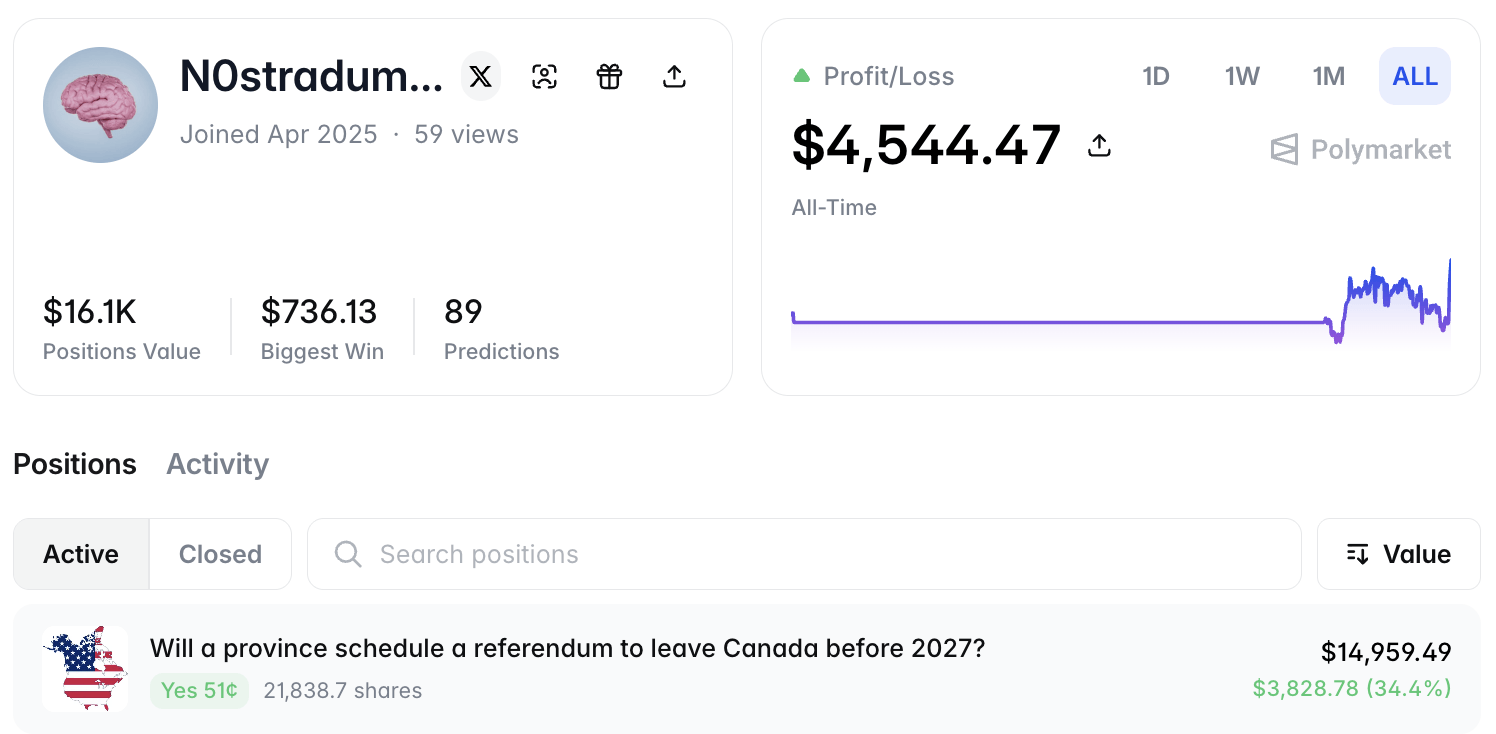Click the share icon beside the profit amount
The width and height of the screenshot is (1496, 734).
[1099, 146]
